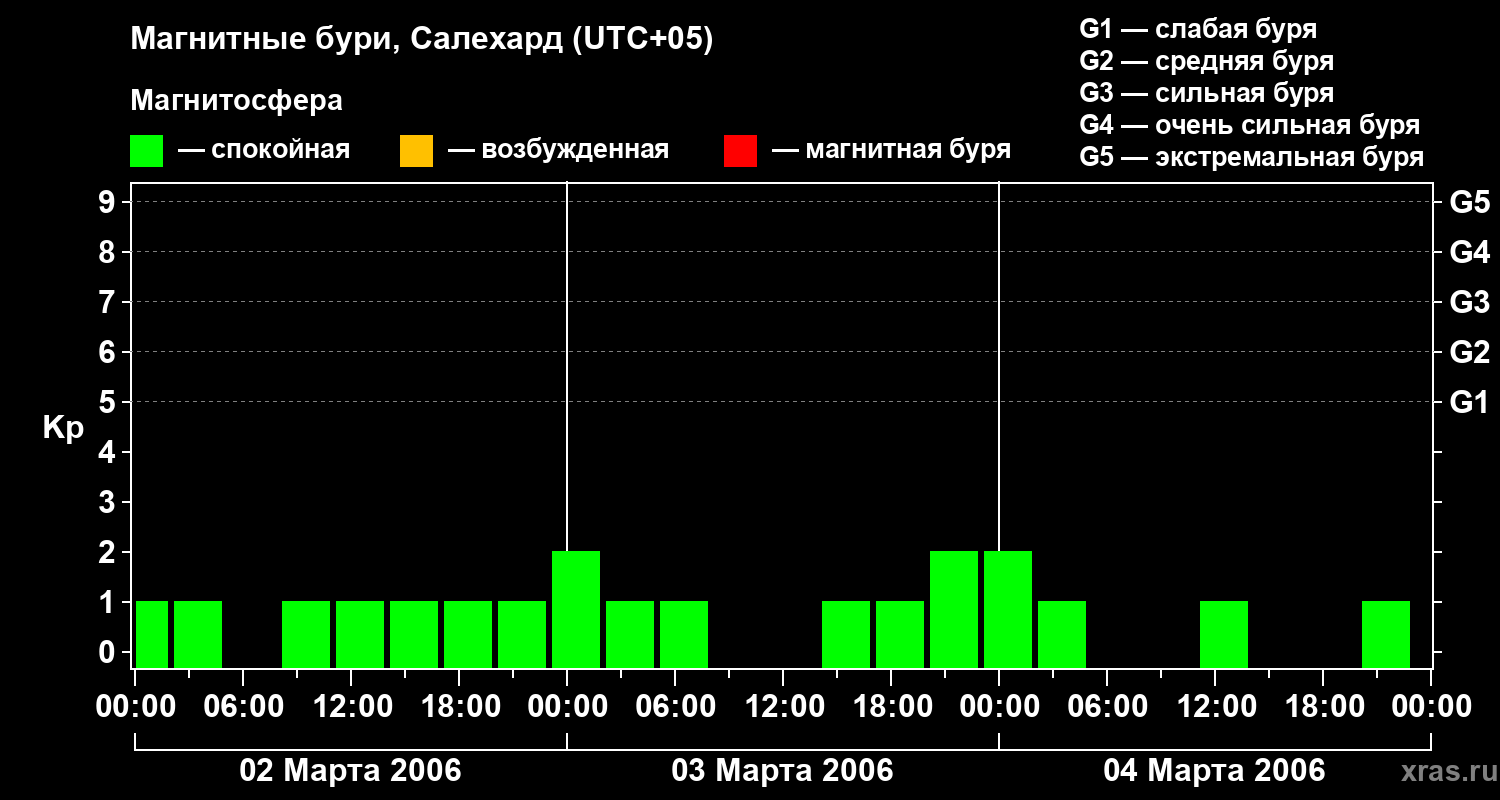Viewport: 1500px width, 800px height.
Task: Click the '02 Марта 2006' date label
Action: [x=351, y=770]
